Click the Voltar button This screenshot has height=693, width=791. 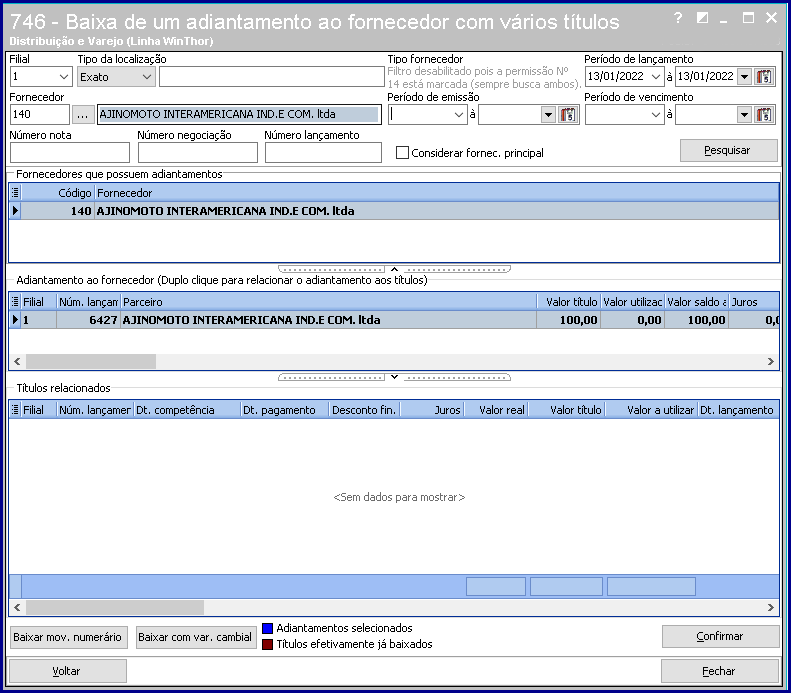68,671
